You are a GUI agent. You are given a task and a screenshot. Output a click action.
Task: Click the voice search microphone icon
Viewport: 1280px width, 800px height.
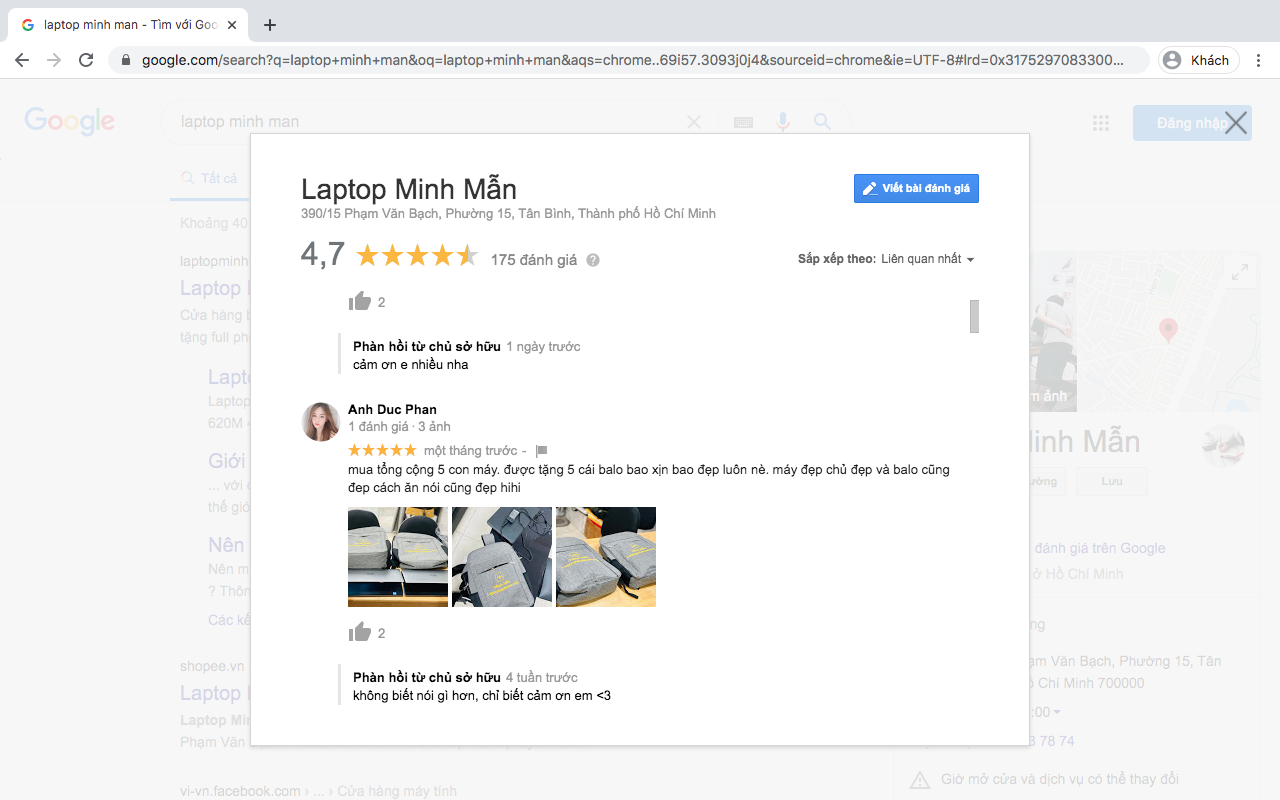click(x=783, y=122)
